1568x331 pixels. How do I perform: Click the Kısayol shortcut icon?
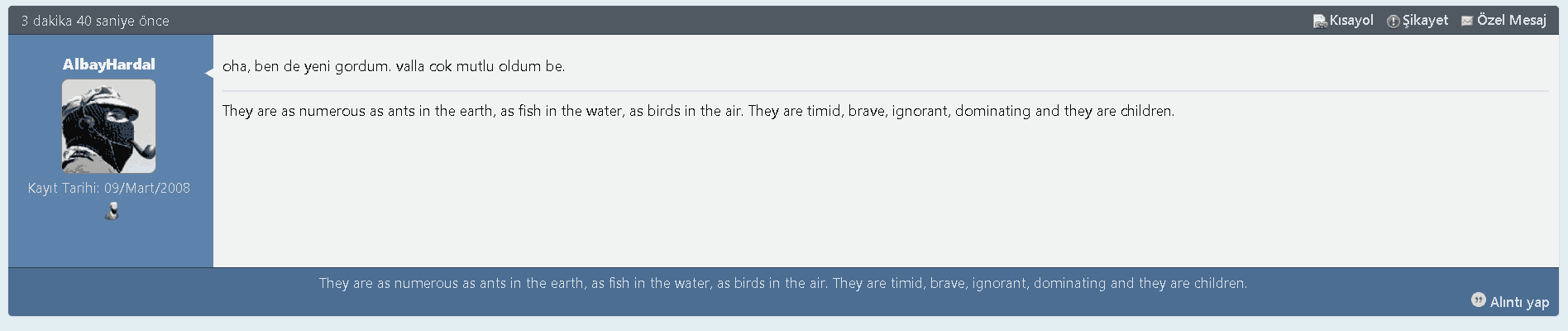click(1319, 22)
